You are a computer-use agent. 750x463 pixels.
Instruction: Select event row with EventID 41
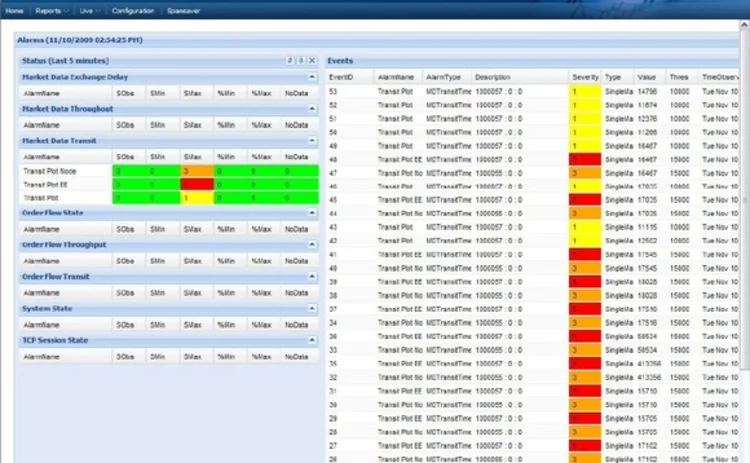click(x=532, y=254)
